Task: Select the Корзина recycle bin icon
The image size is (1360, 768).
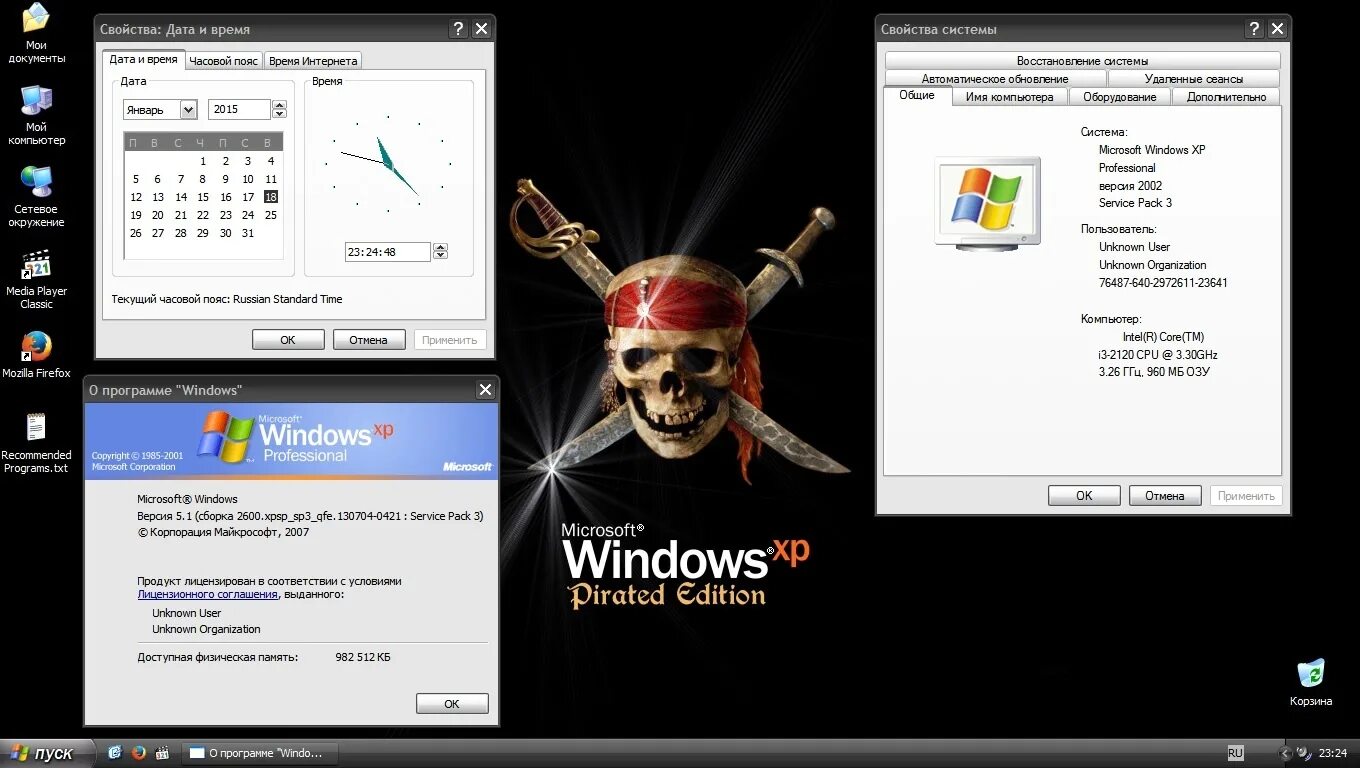Action: tap(1310, 683)
